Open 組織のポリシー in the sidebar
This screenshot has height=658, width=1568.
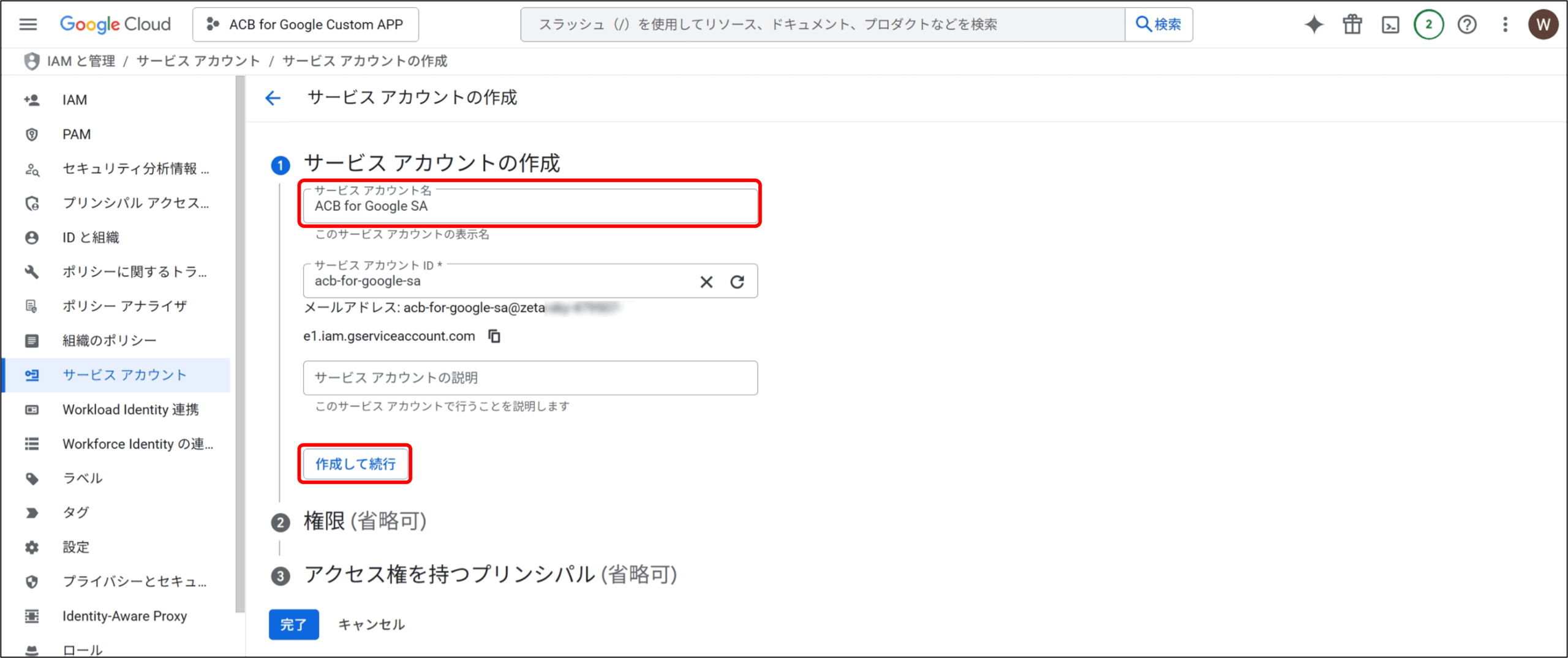(110, 341)
